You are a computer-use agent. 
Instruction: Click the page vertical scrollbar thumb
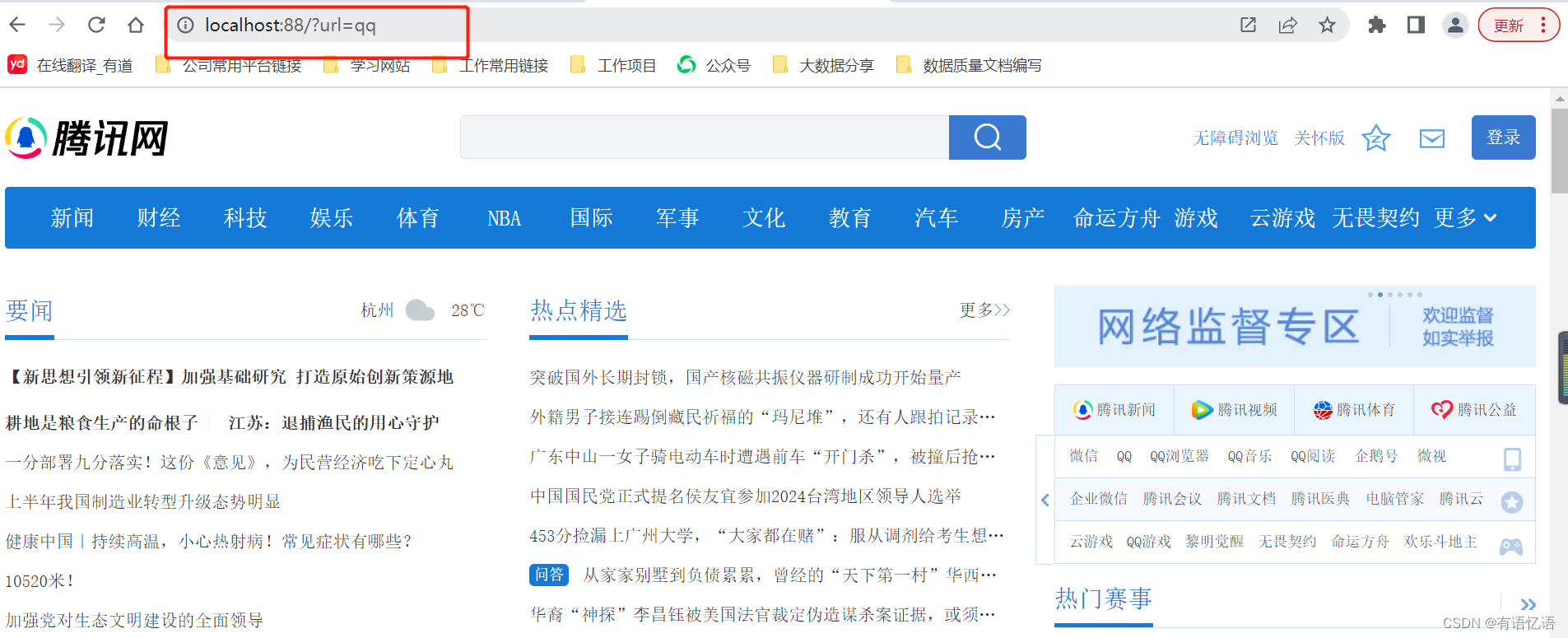click(x=1559, y=151)
